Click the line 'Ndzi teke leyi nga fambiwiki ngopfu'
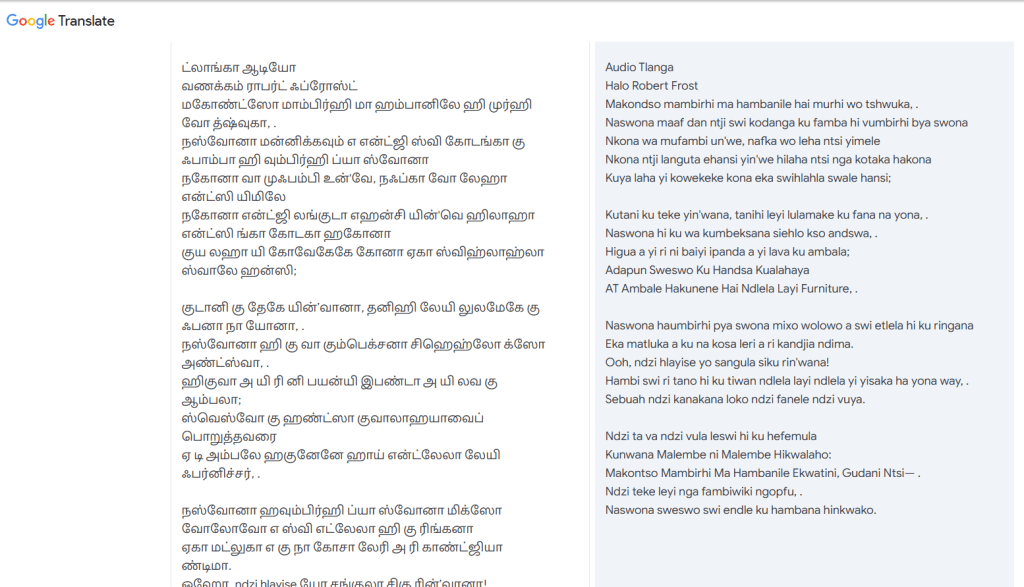 coord(701,492)
